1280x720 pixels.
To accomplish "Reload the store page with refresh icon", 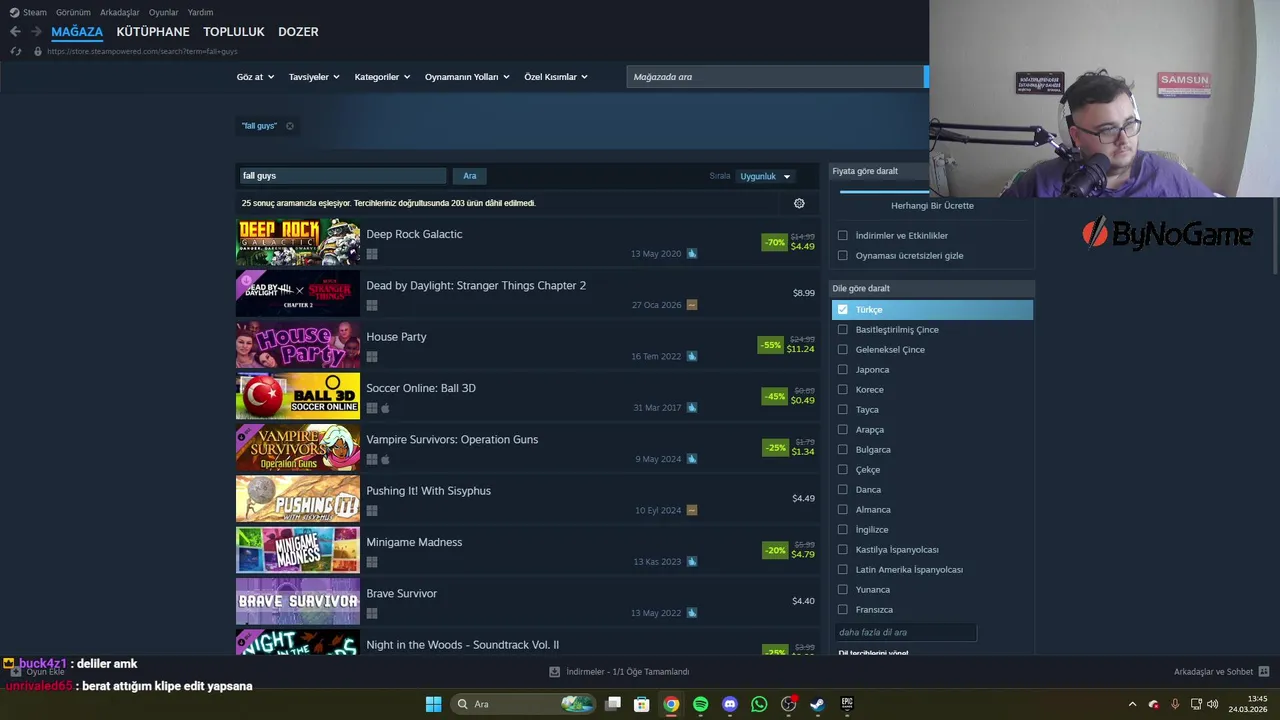I will pyautogui.click(x=15, y=51).
